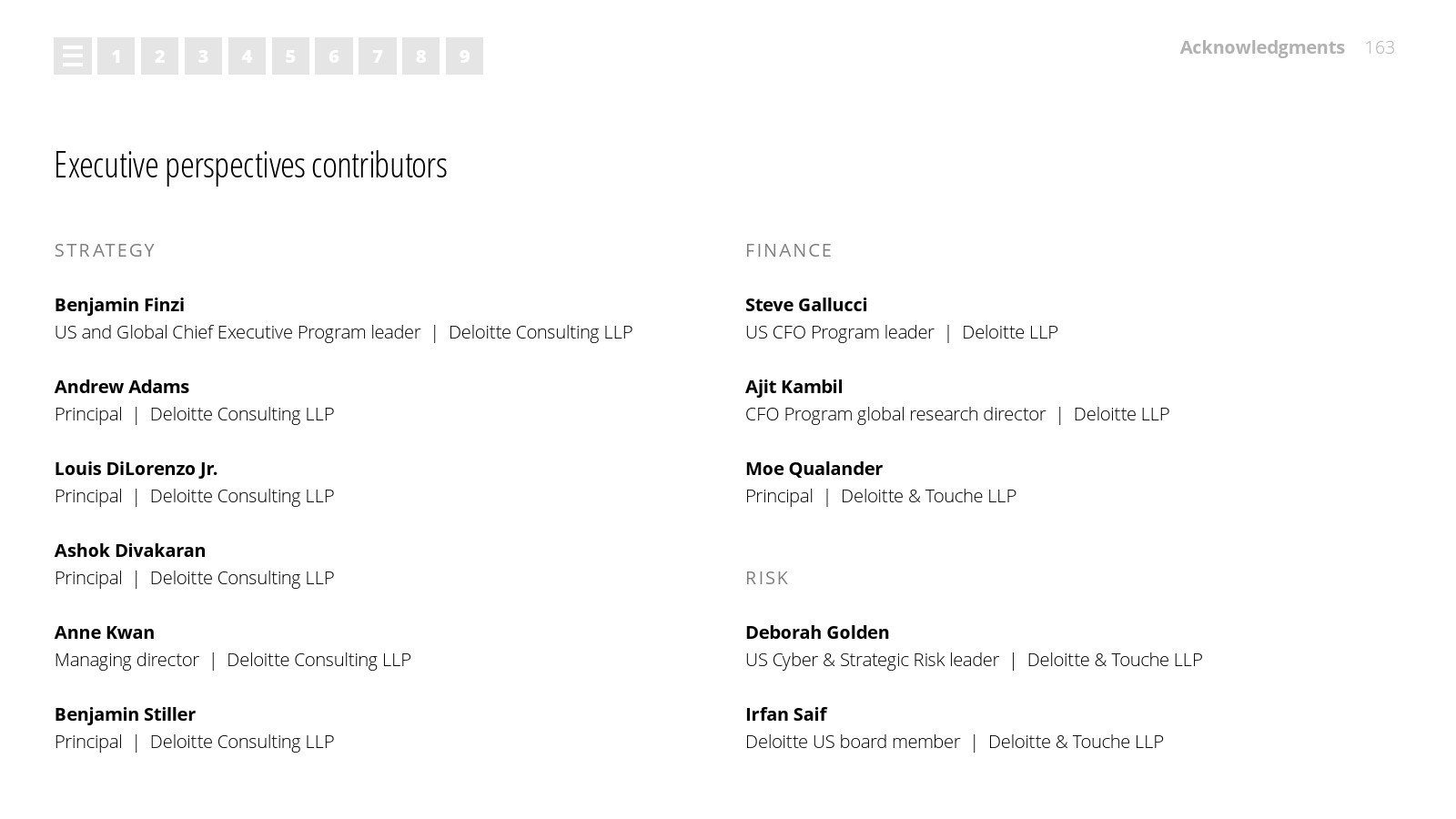Click the RISK section heading
This screenshot has height=819, width=1456.
767,578
